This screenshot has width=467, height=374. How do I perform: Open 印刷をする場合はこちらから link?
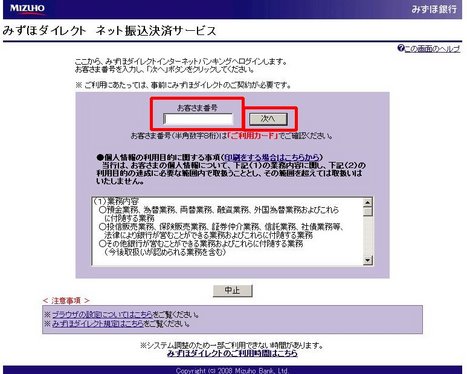tap(272, 157)
